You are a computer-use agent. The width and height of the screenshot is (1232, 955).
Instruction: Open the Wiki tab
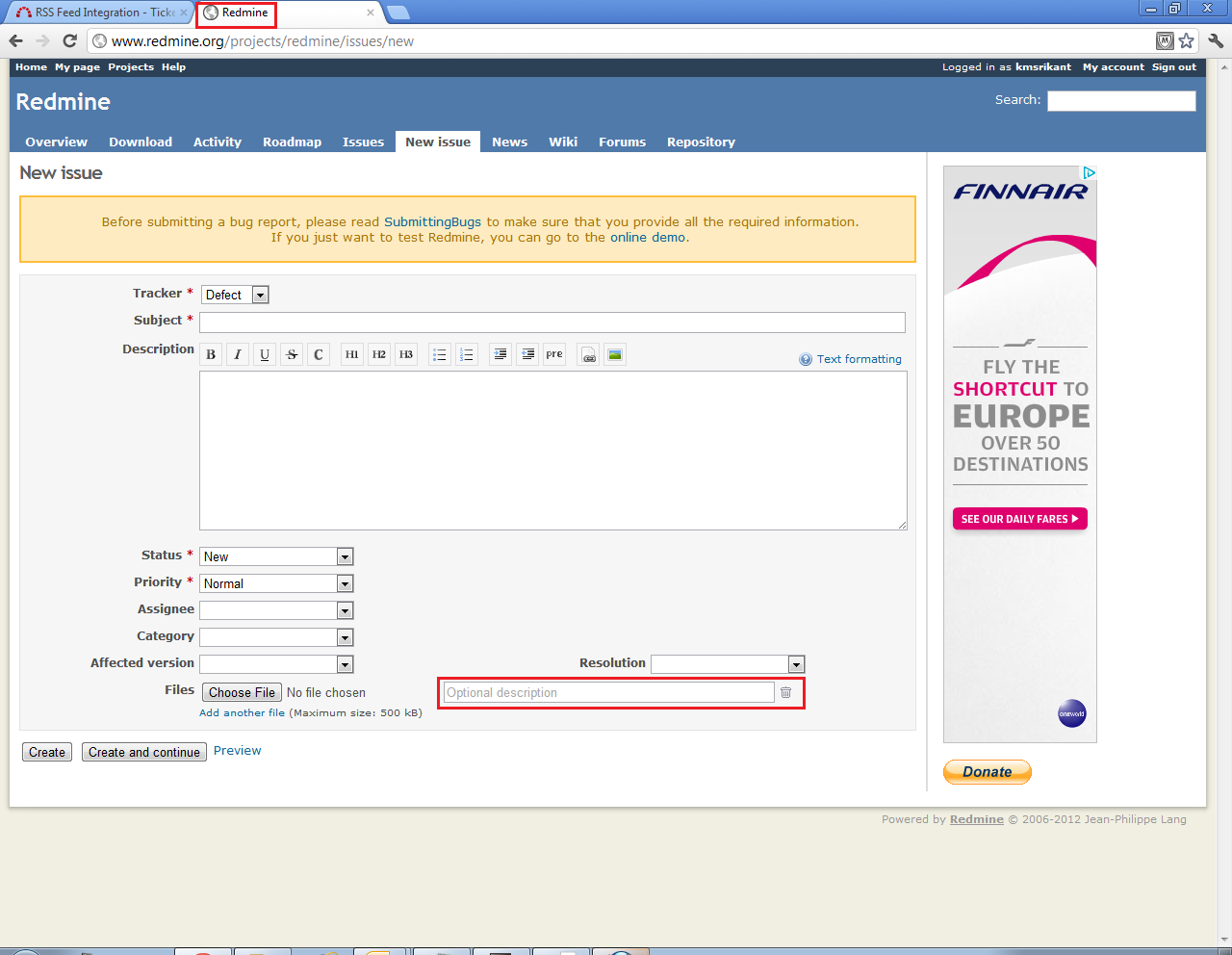click(x=563, y=142)
